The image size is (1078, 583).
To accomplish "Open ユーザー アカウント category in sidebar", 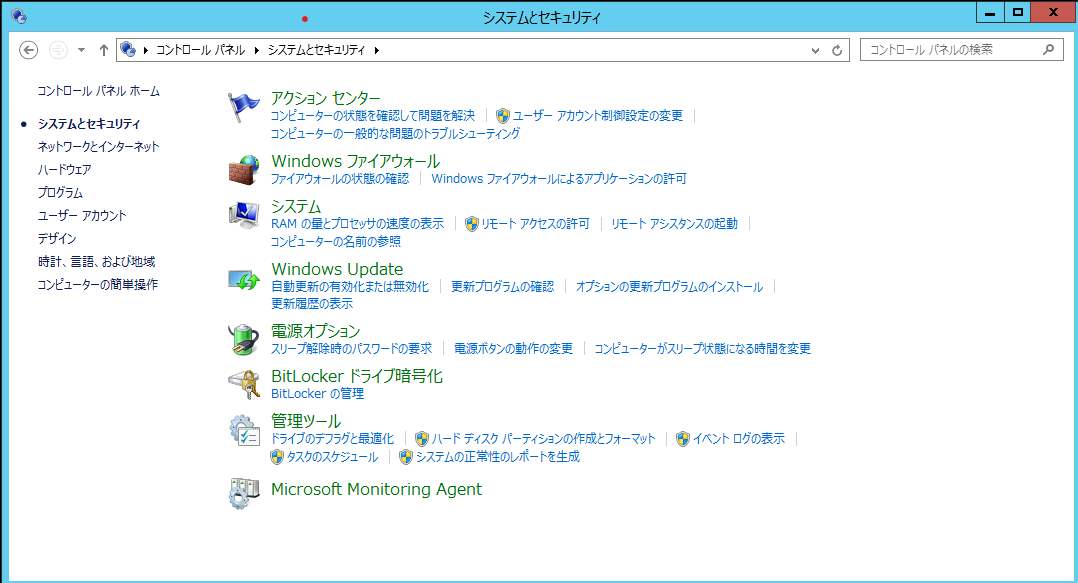I will pos(82,215).
